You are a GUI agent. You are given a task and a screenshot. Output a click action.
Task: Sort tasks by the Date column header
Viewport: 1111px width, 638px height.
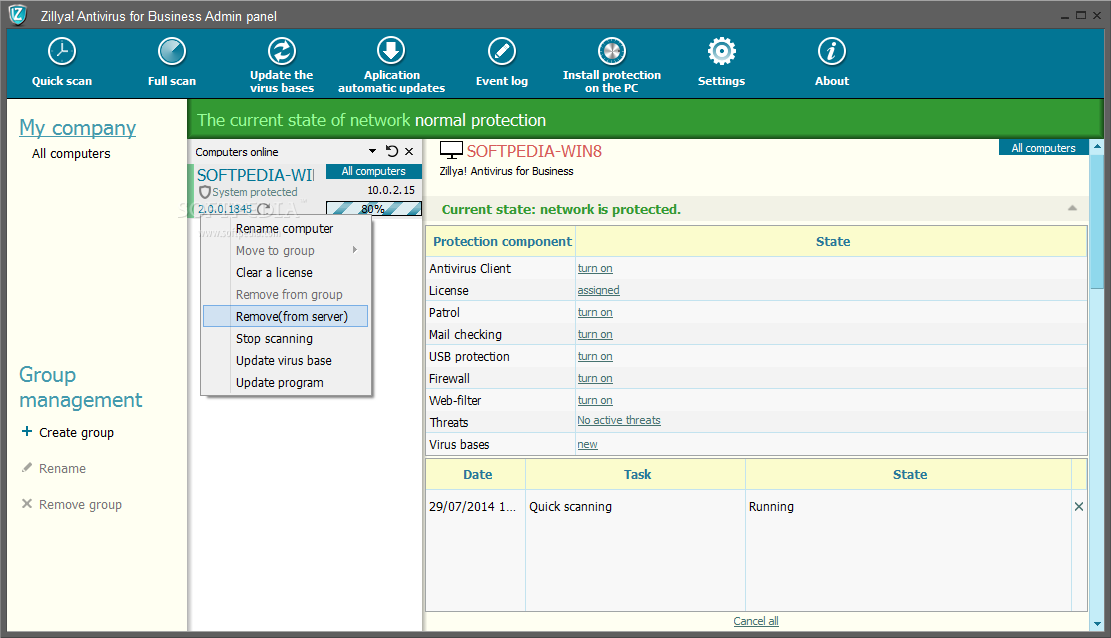(476, 474)
